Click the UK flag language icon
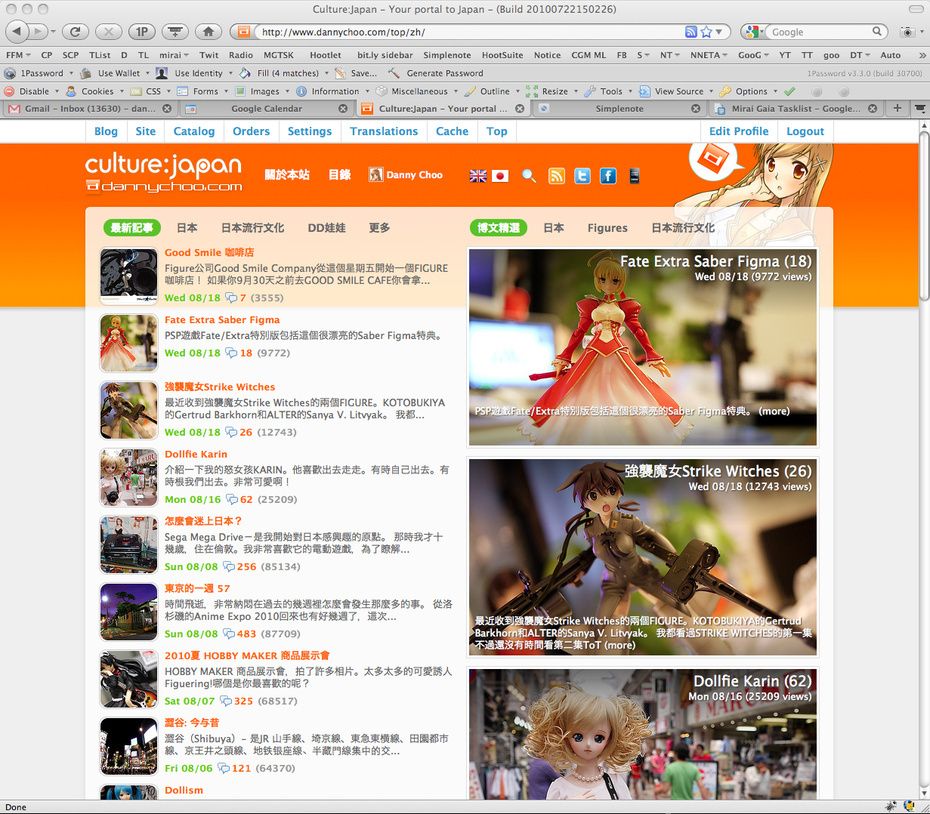Viewport: 930px width, 814px height. click(x=478, y=176)
